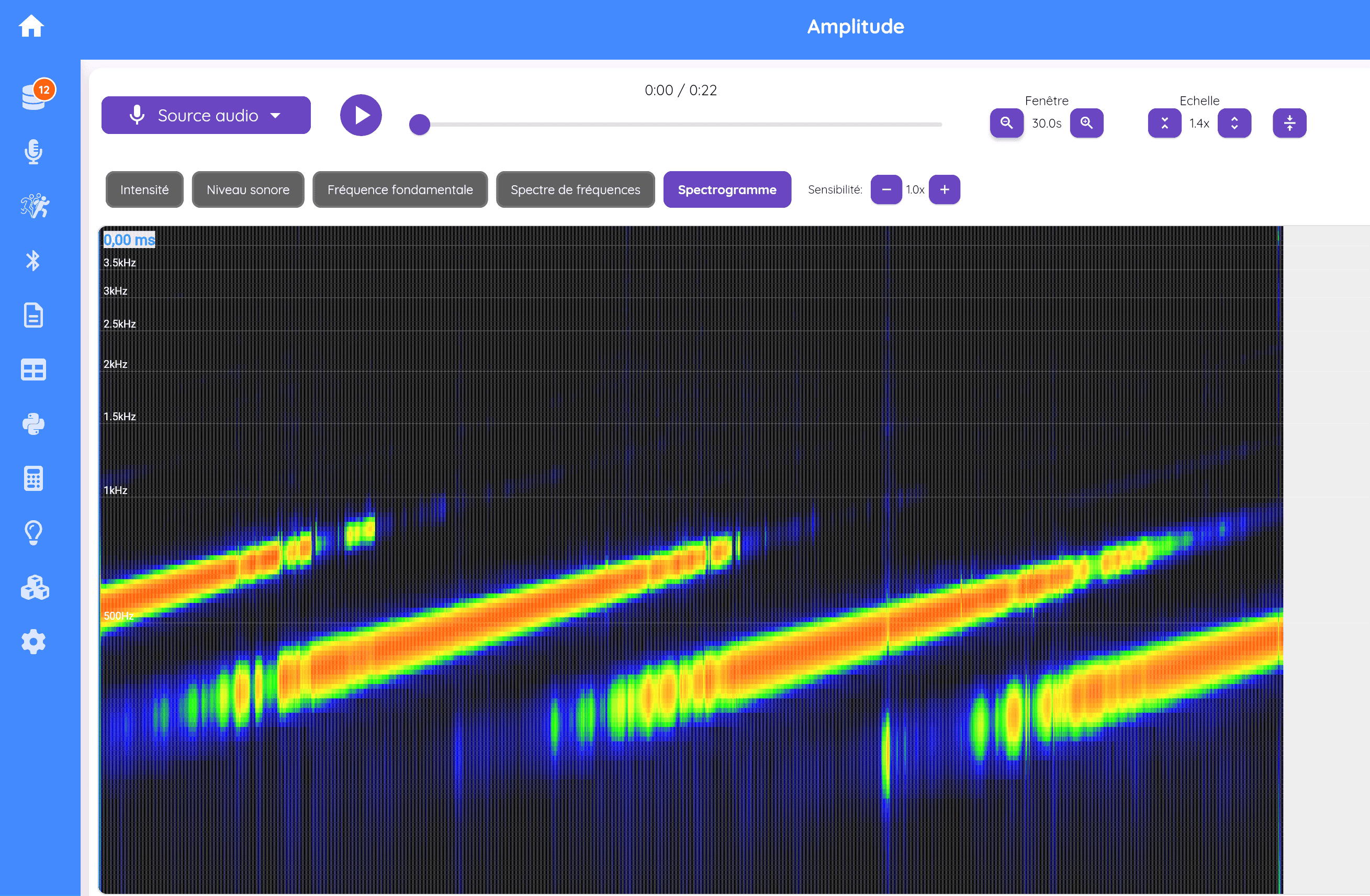Click the 2kHz frequency axis label
1370x896 pixels.
[x=115, y=364]
